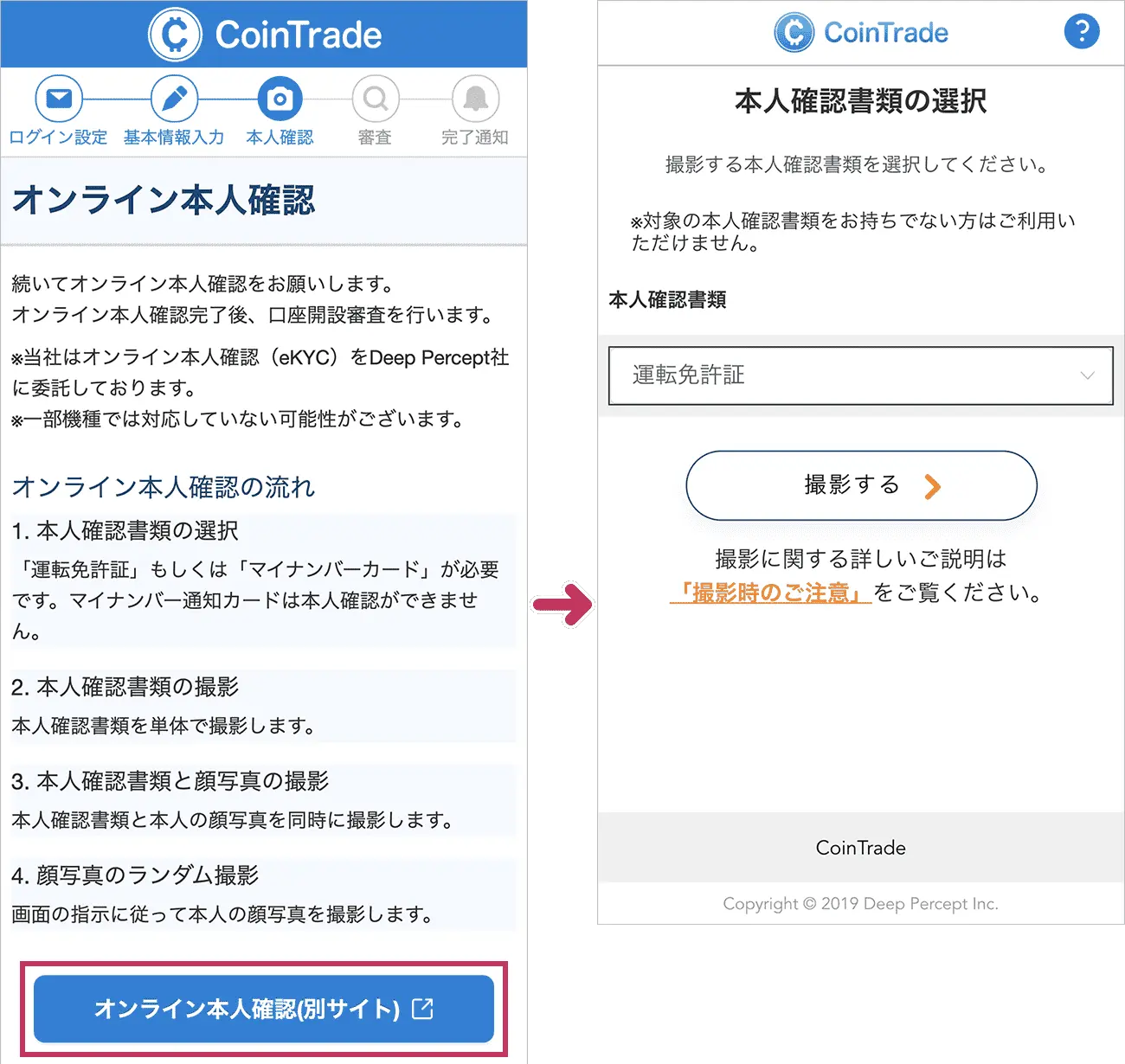The height and width of the screenshot is (1064, 1125).
Task: Open the 運転免許証 document dropdown
Action: point(860,375)
